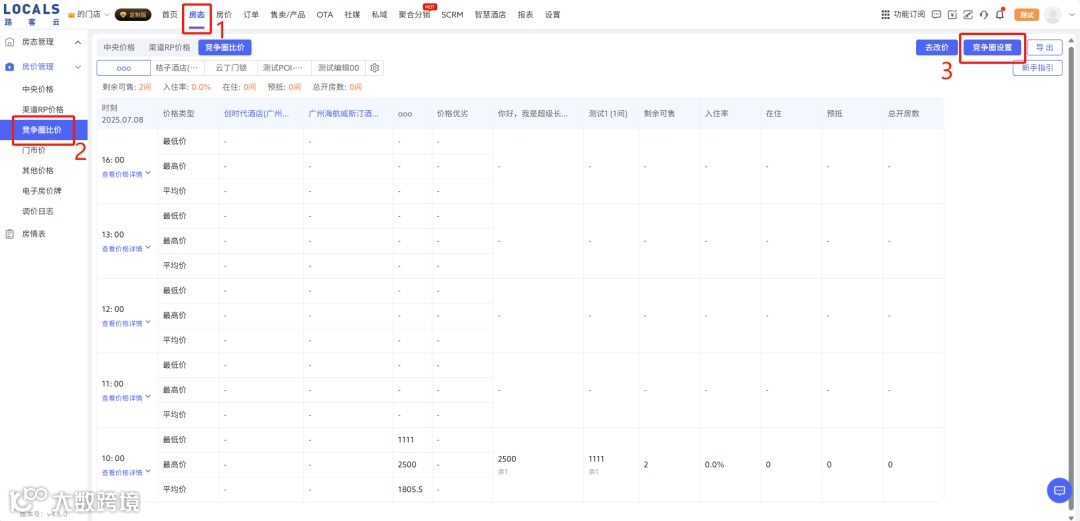Screen dimensions: 1080x521
Task: Open the yen billing note icon
Action: pyautogui.click(x=953, y=14)
